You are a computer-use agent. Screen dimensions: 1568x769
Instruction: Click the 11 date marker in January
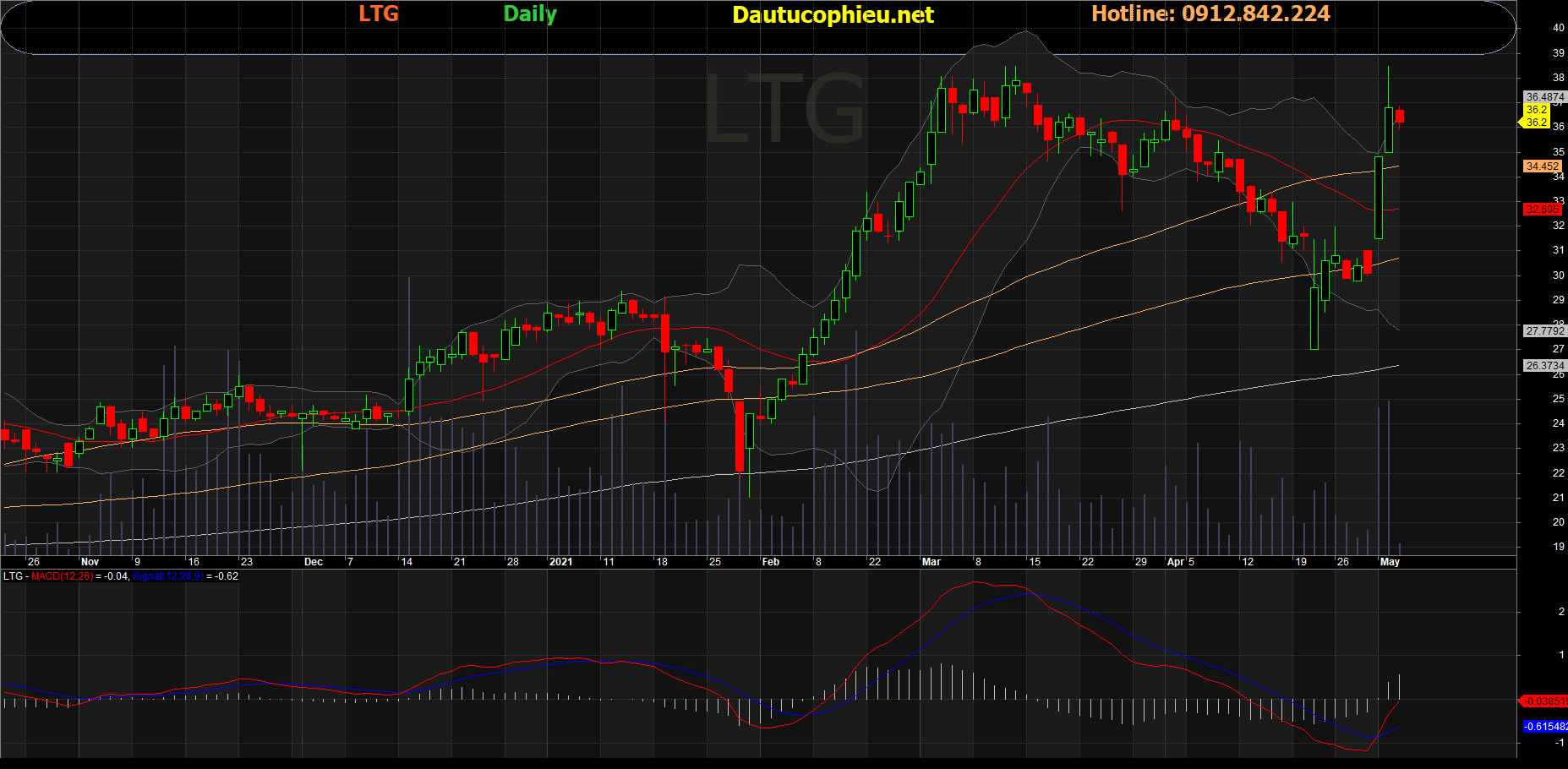[609, 562]
